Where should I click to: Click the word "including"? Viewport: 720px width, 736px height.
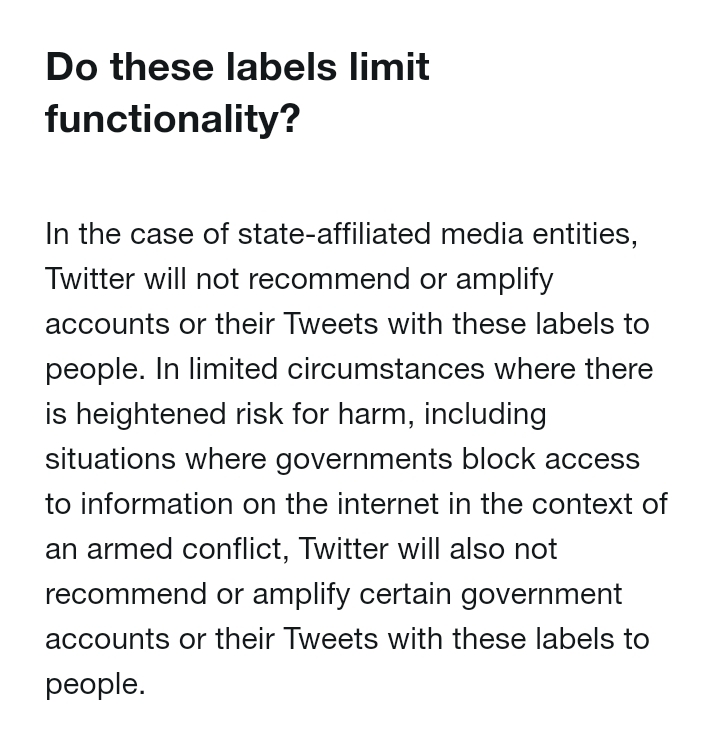point(485,414)
